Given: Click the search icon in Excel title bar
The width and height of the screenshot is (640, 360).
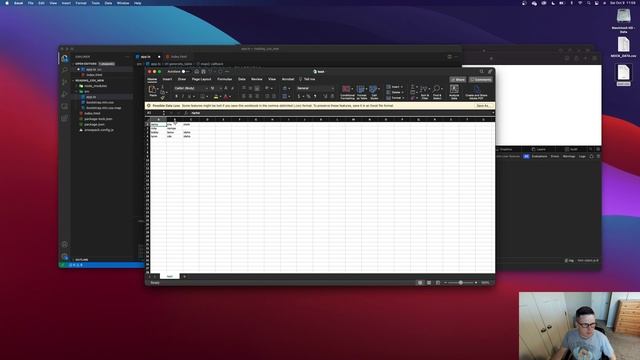Looking at the screenshot, I should [x=482, y=71].
